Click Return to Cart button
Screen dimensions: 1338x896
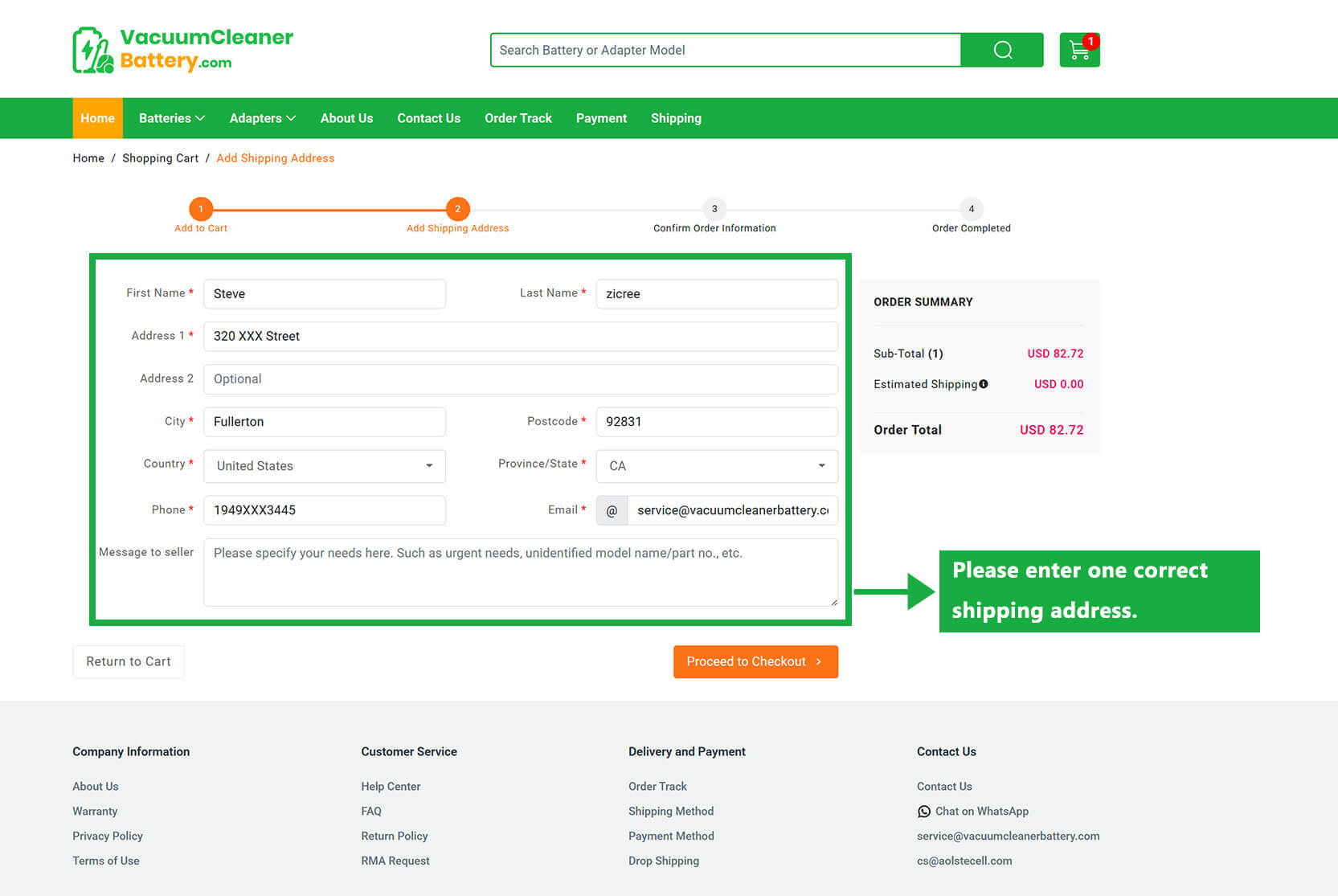click(129, 661)
